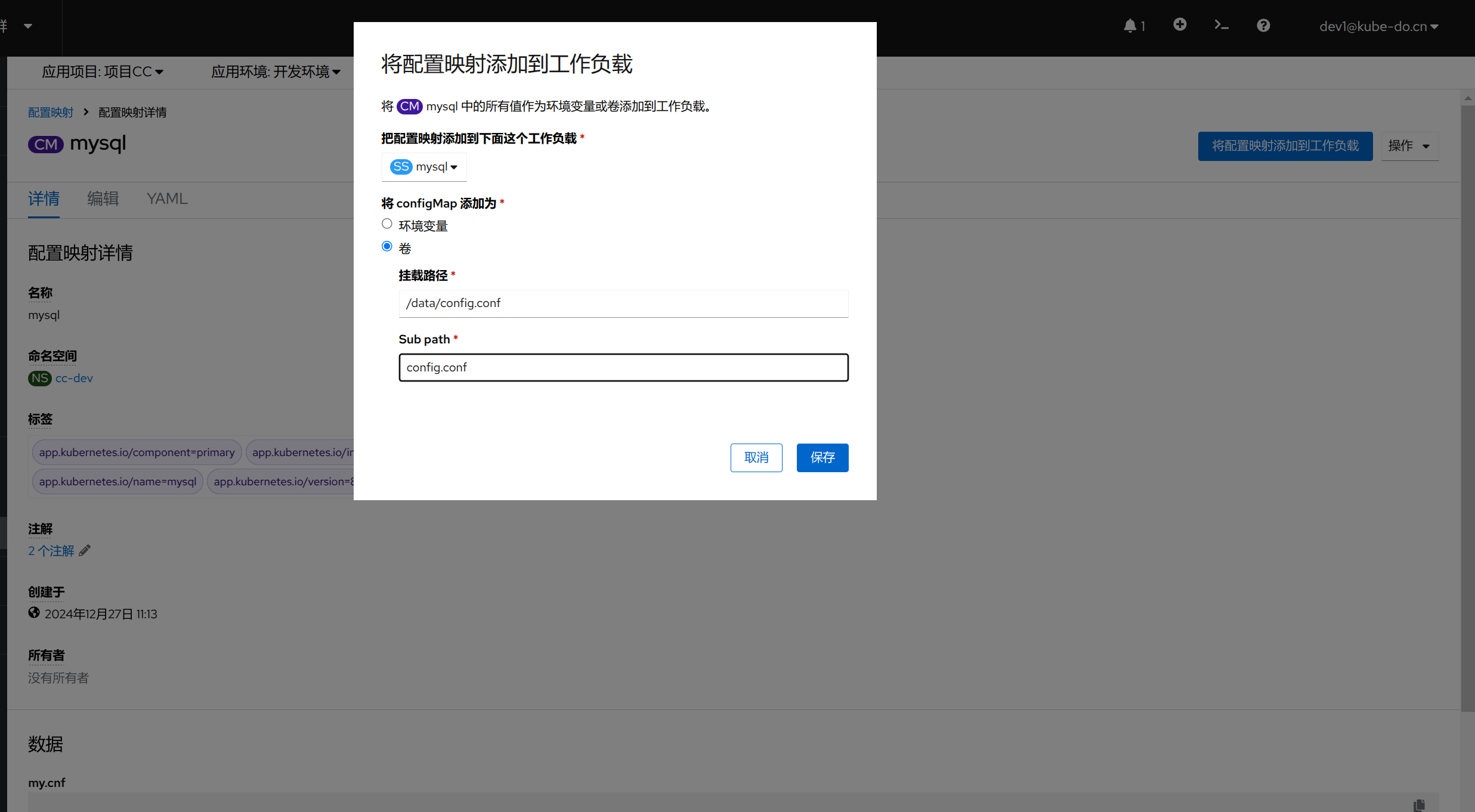Click the 取消 cancel button
The image size is (1475, 812).
tap(756, 457)
